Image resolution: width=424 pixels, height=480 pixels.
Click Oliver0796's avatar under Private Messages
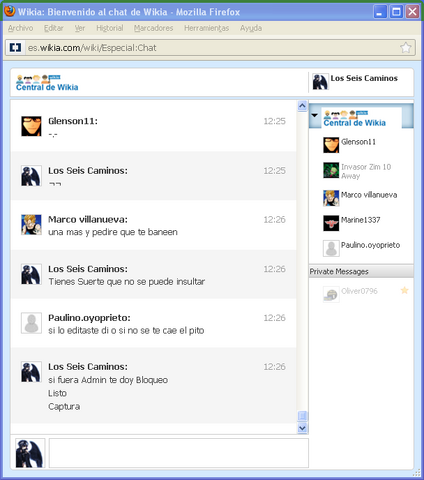(x=331, y=294)
